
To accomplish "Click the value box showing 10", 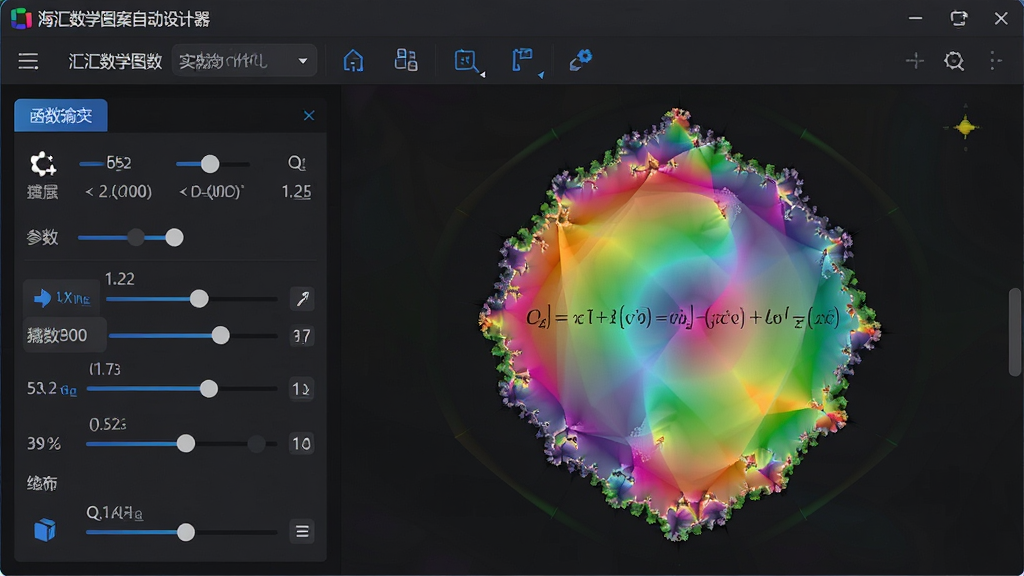I will (x=302, y=443).
